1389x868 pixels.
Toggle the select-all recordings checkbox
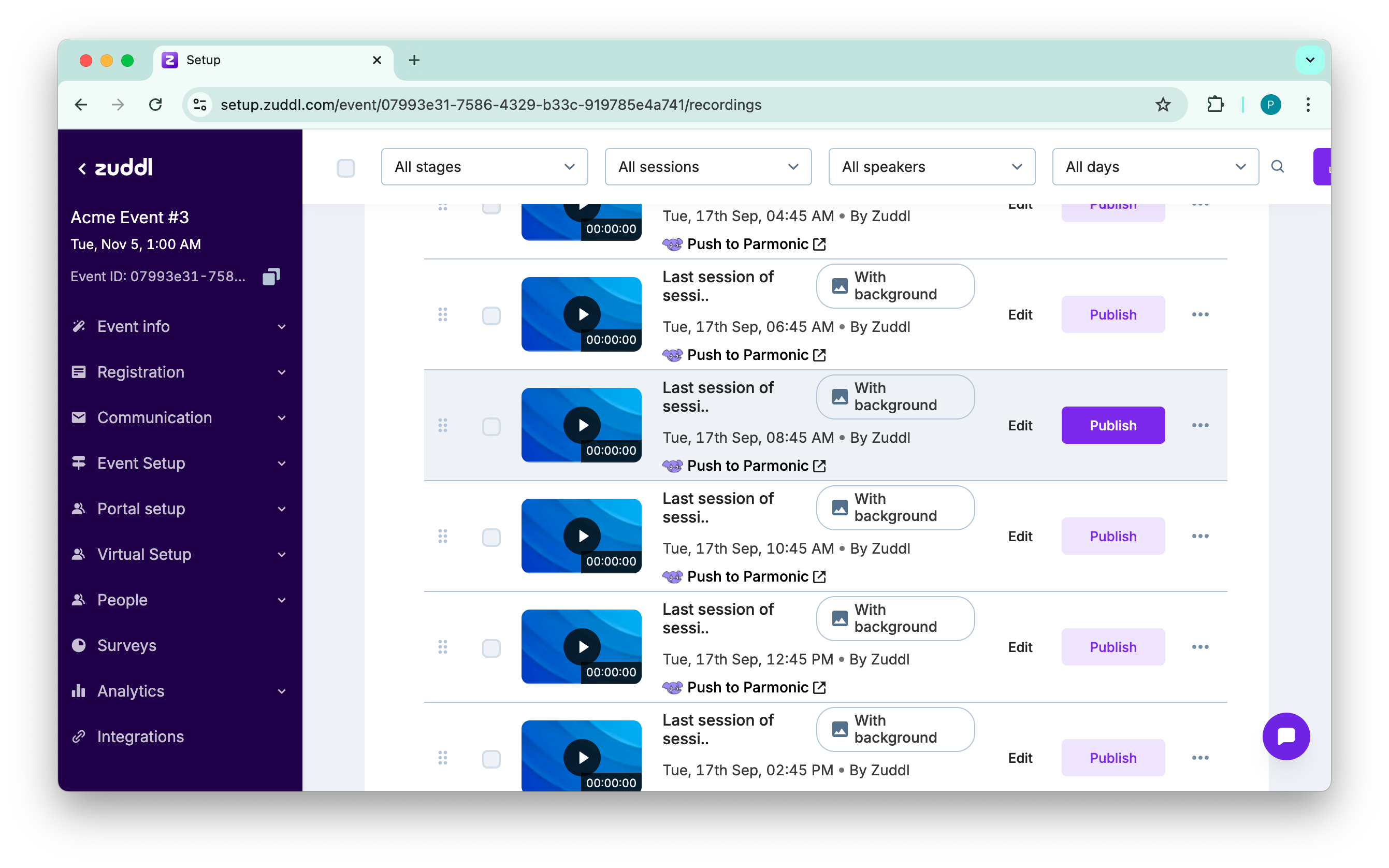coord(345,168)
